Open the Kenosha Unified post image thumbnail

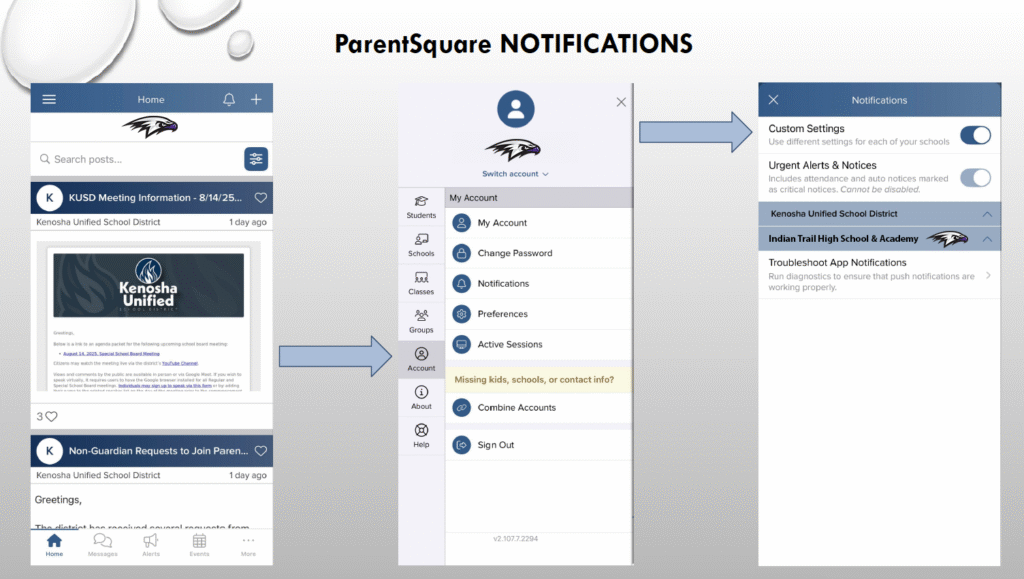point(148,317)
